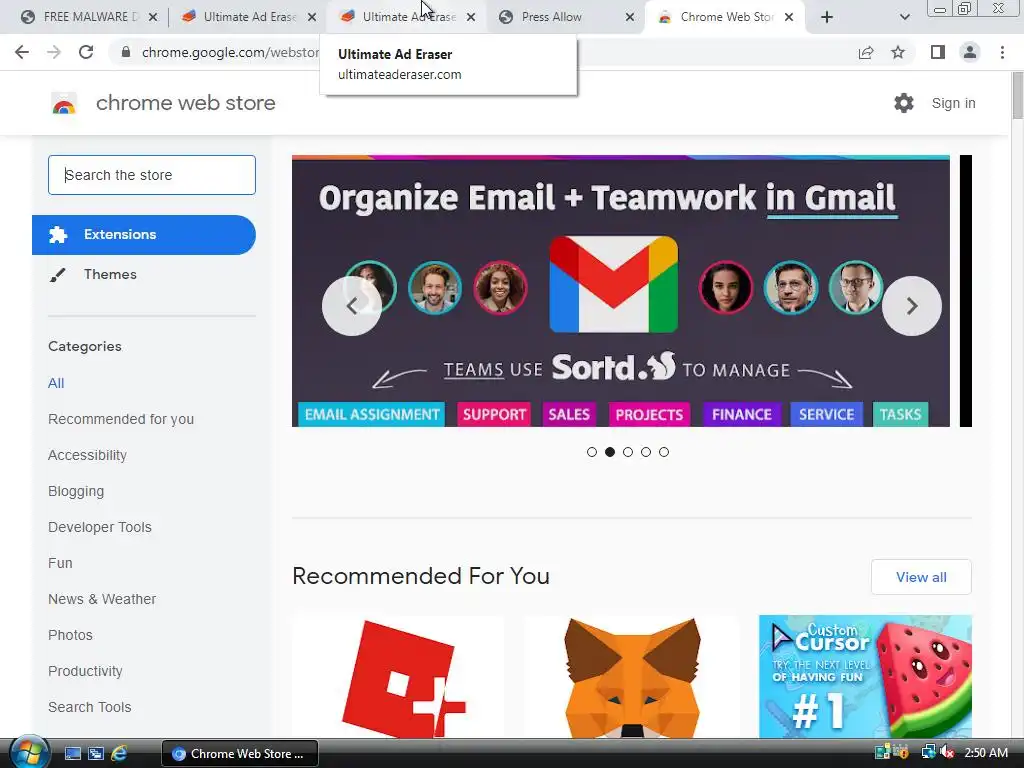This screenshot has width=1024, height=768.
Task: Open the Chrome profile avatar menu
Action: click(x=970, y=52)
